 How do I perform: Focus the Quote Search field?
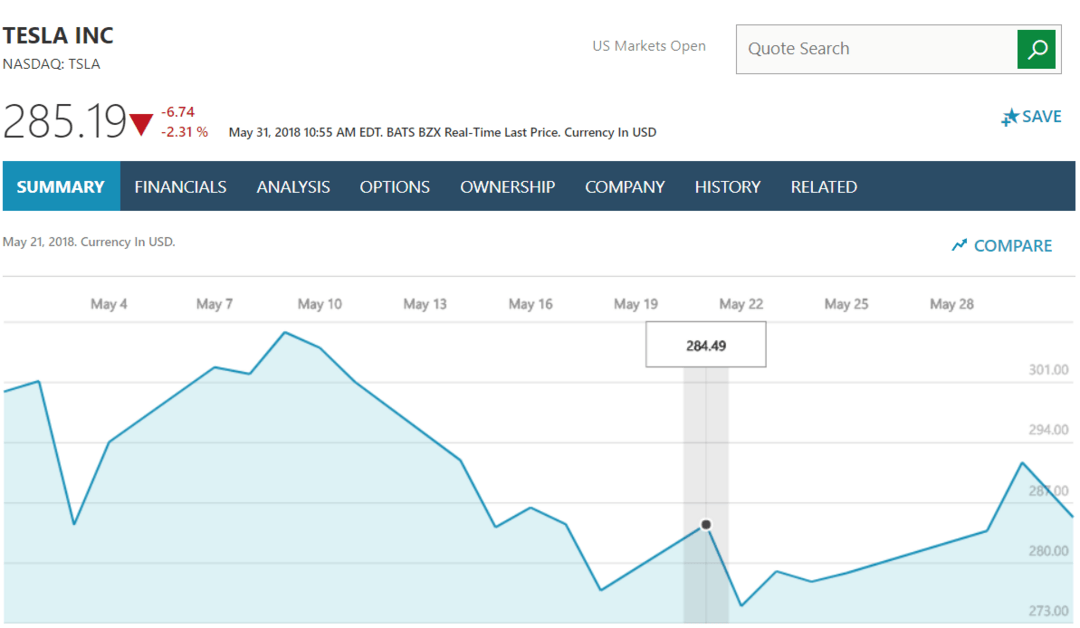tap(876, 49)
